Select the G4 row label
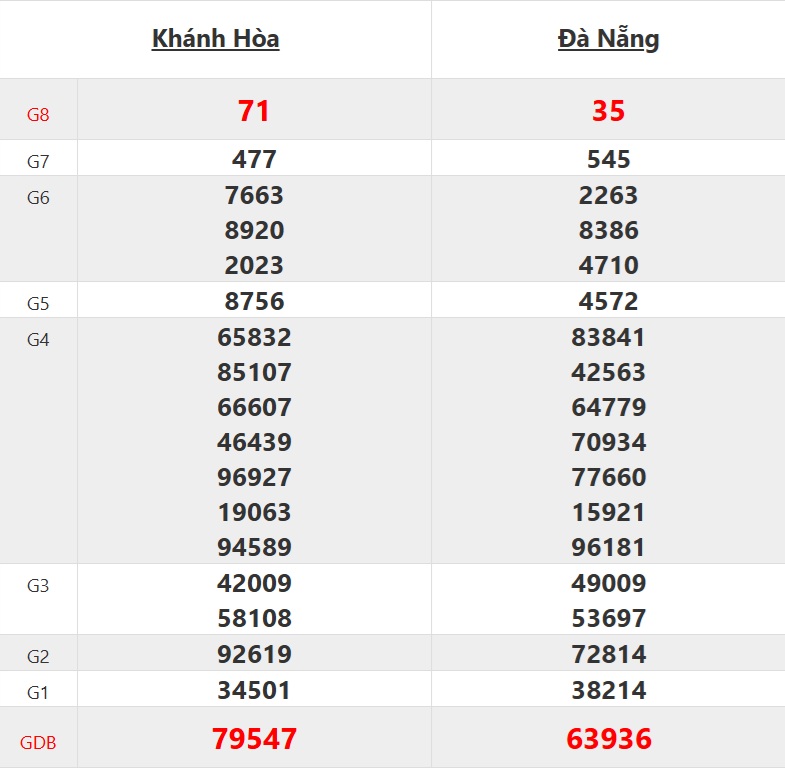785x768 pixels. pos(38,340)
